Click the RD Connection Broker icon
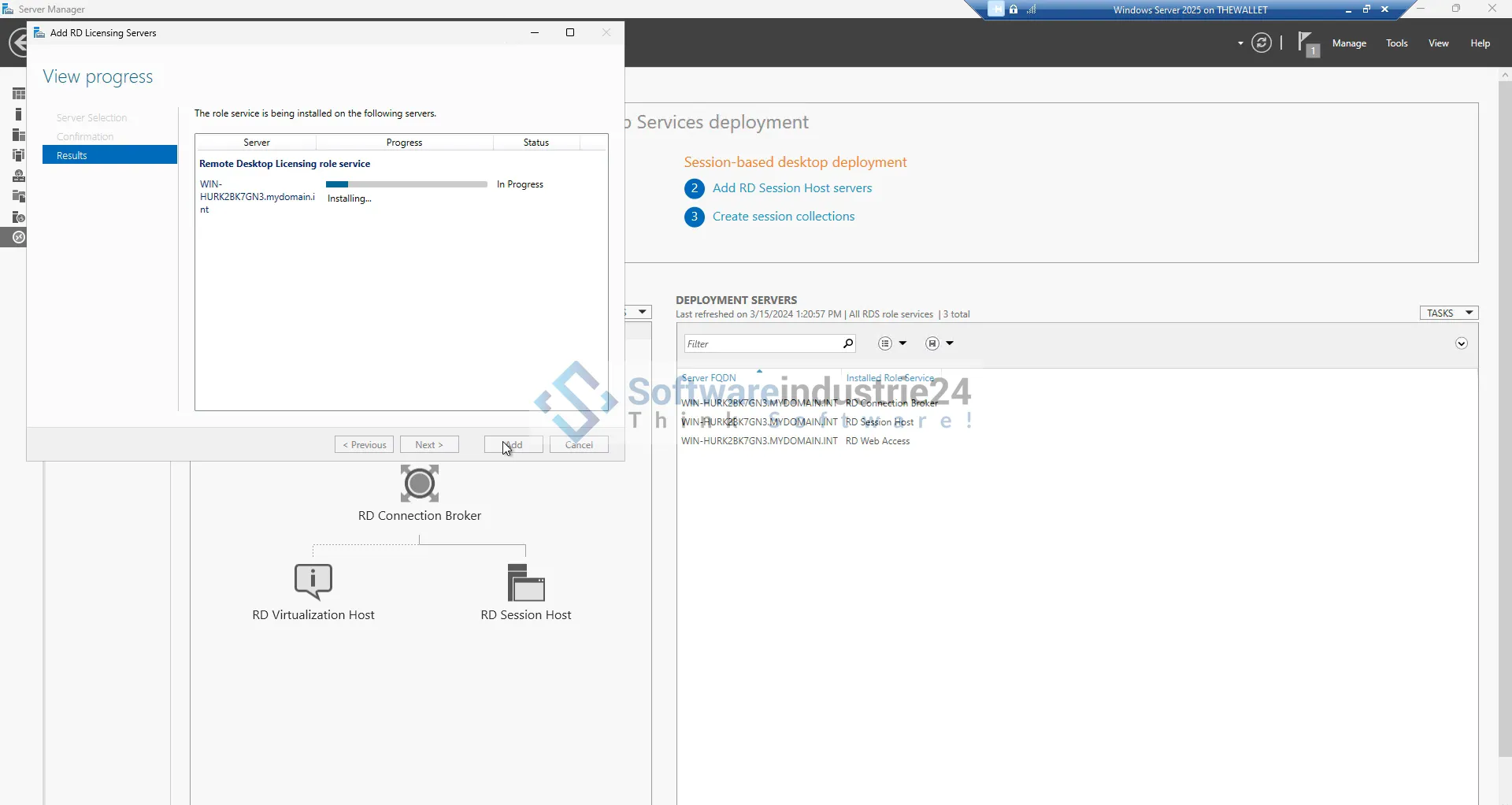Screen dimensions: 1512x805 click(419, 483)
